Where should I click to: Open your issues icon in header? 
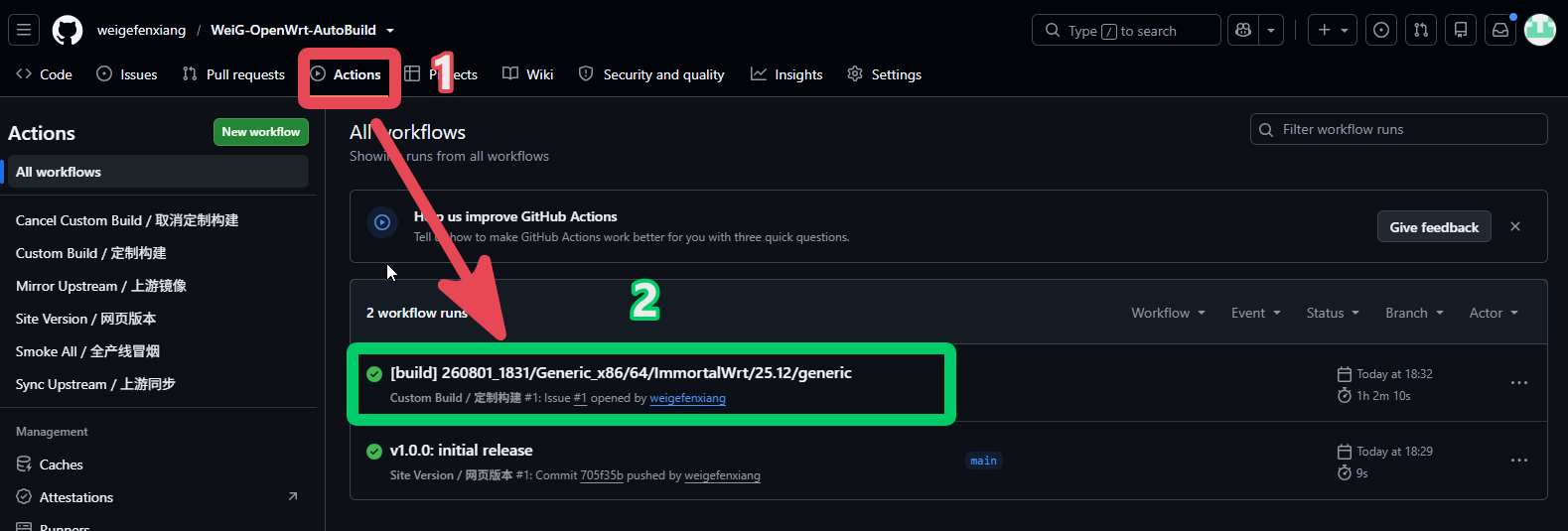[x=1381, y=30]
